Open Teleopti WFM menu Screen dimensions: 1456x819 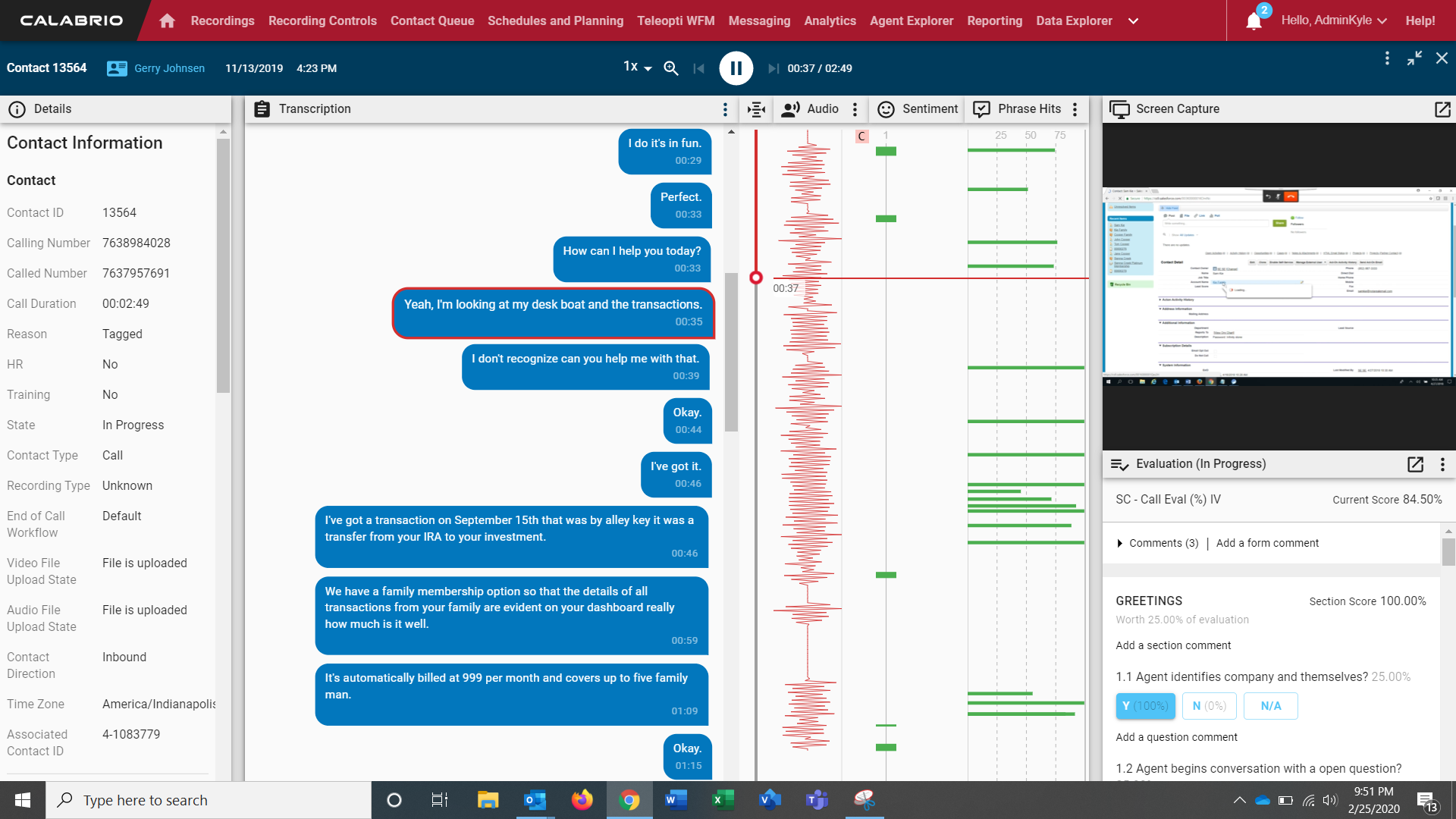pos(676,20)
